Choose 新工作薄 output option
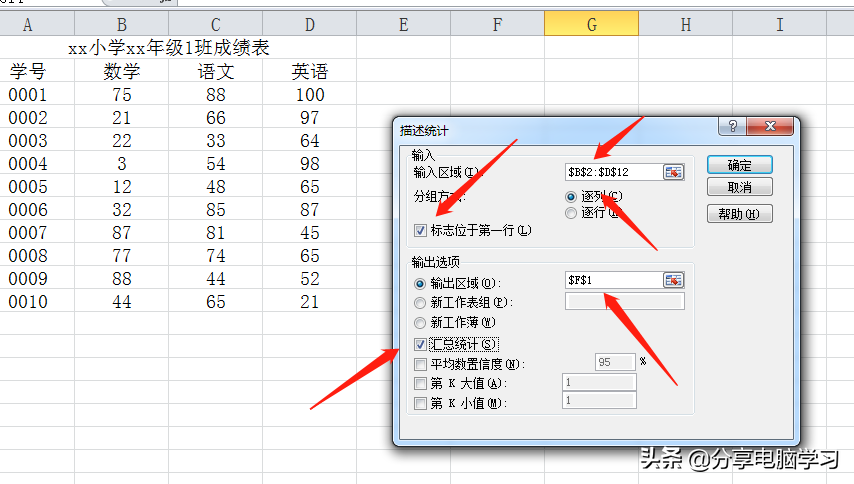Screen dimensions: 854x484 (419, 323)
